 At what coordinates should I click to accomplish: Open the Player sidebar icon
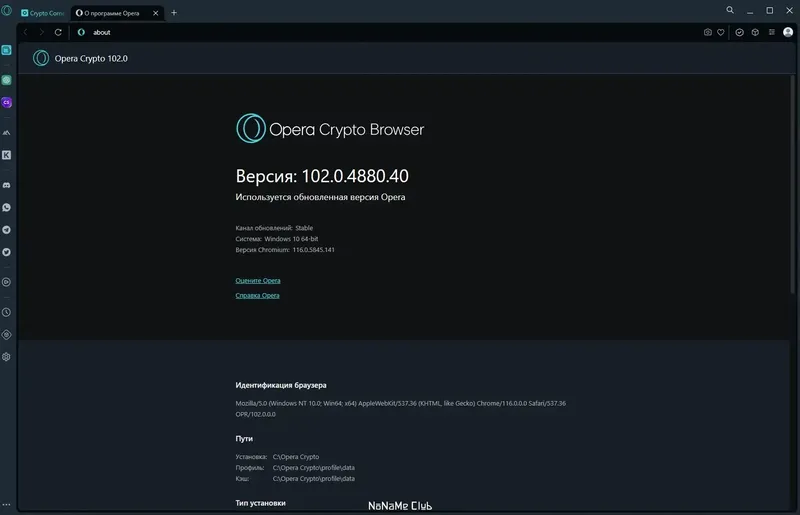(7, 282)
